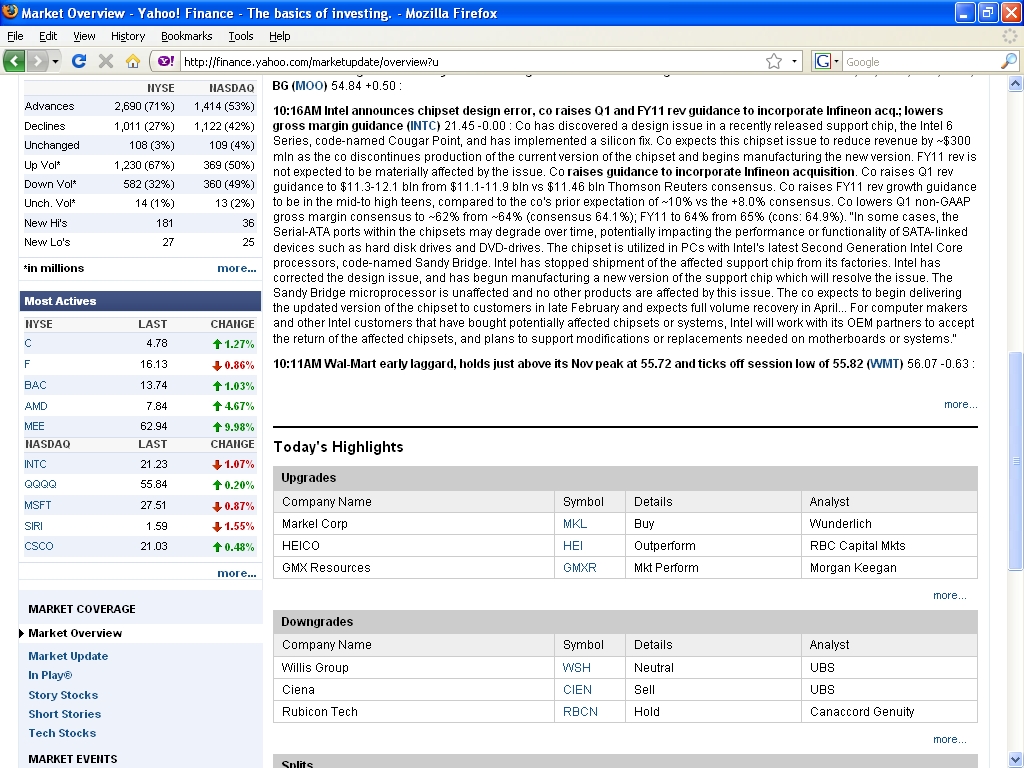Open WSH symbol for Willis Group
Screen dimensions: 1024x768
pos(577,667)
